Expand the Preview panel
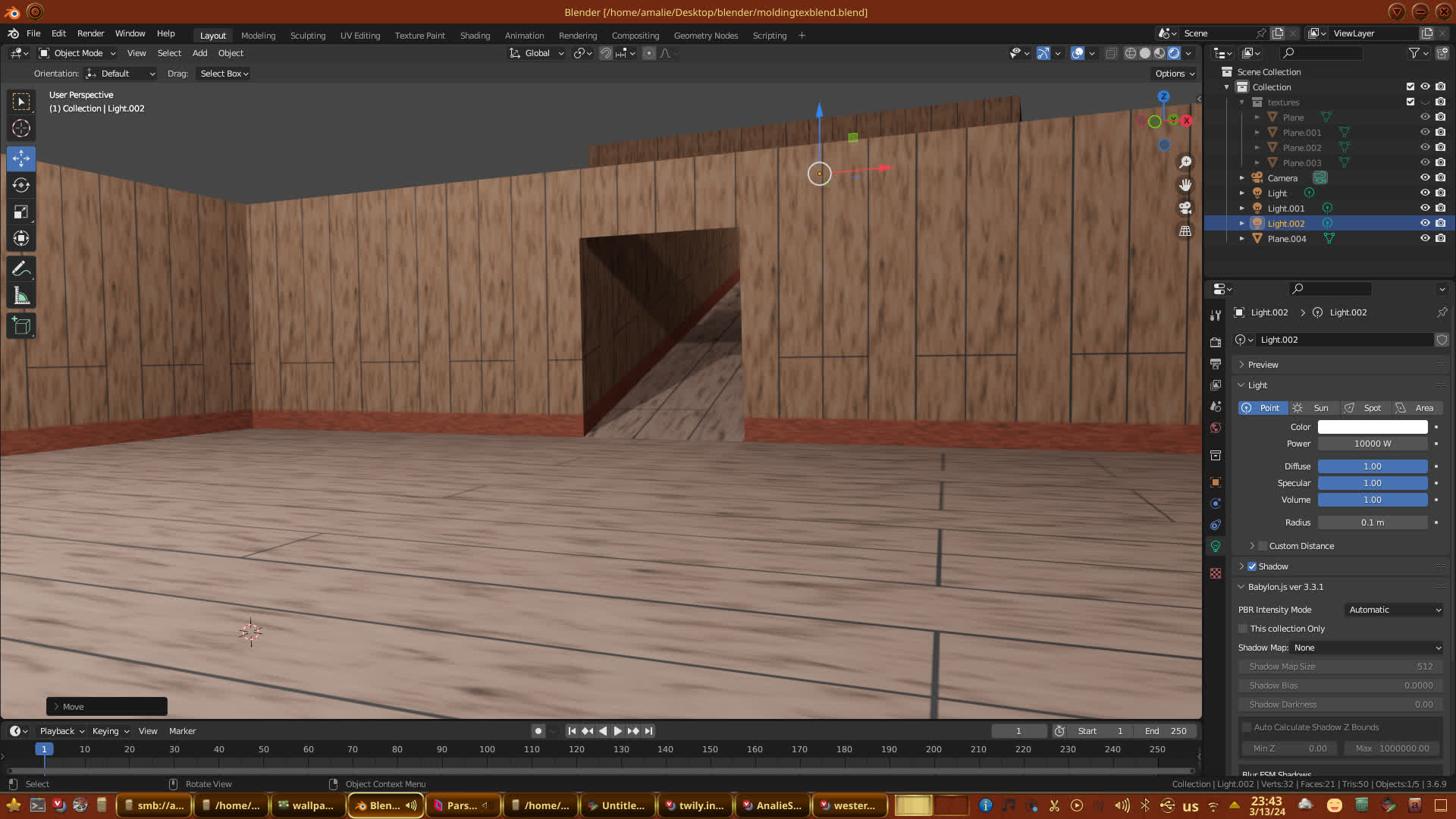Image resolution: width=1456 pixels, height=819 pixels. tap(1263, 365)
